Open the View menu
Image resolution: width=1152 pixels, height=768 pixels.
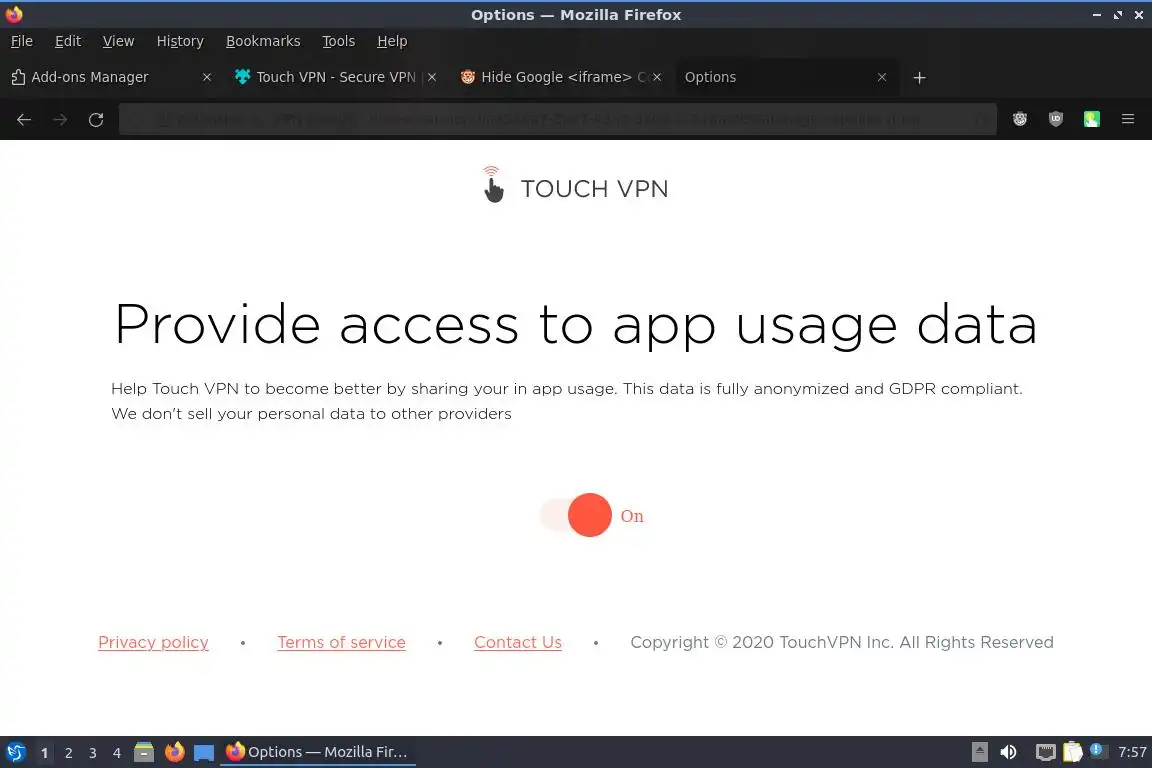[x=118, y=41]
